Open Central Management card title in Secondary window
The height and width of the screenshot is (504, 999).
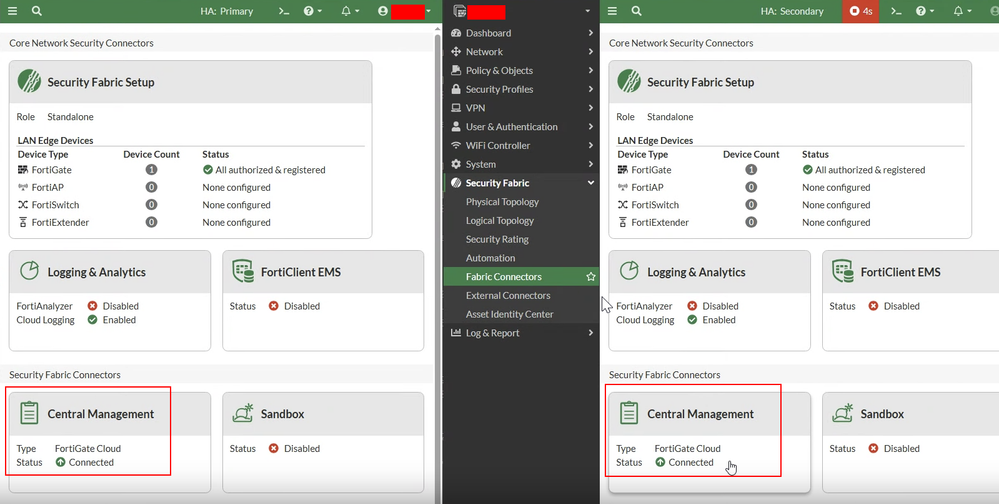click(x=700, y=414)
